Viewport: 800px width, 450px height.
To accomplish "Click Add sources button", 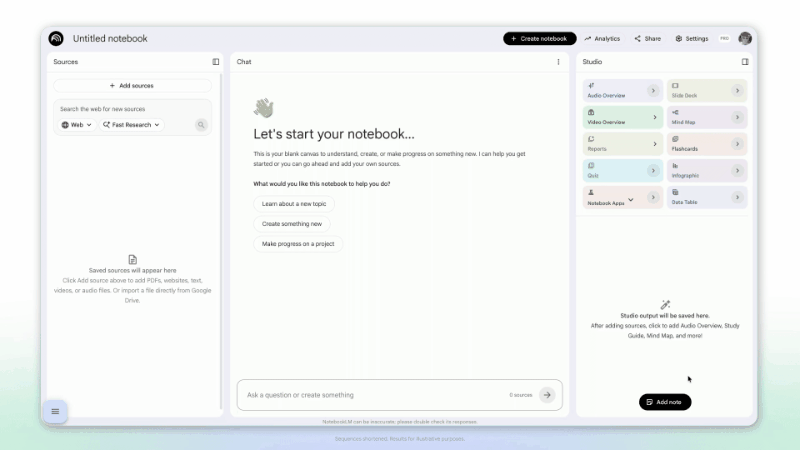I will coord(132,86).
